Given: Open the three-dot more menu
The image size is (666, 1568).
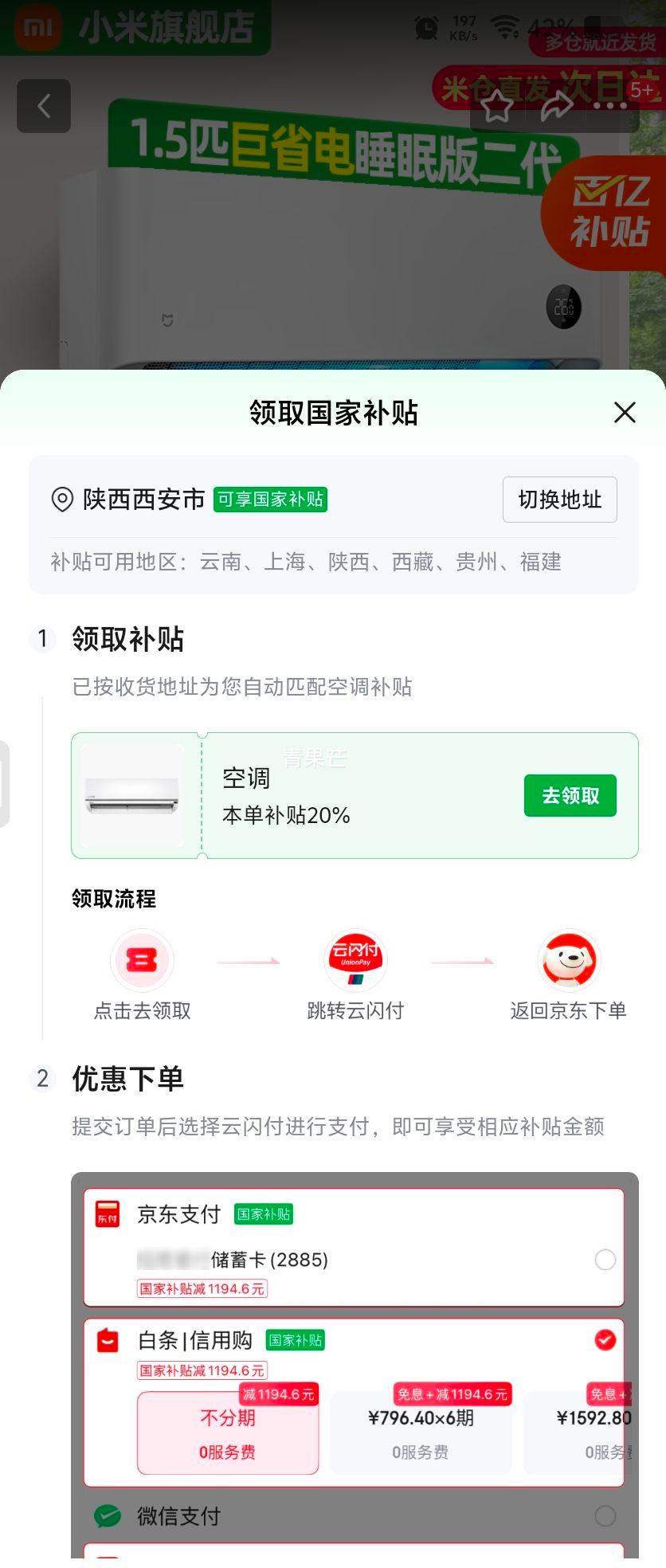Looking at the screenshot, I should pyautogui.click(x=610, y=106).
